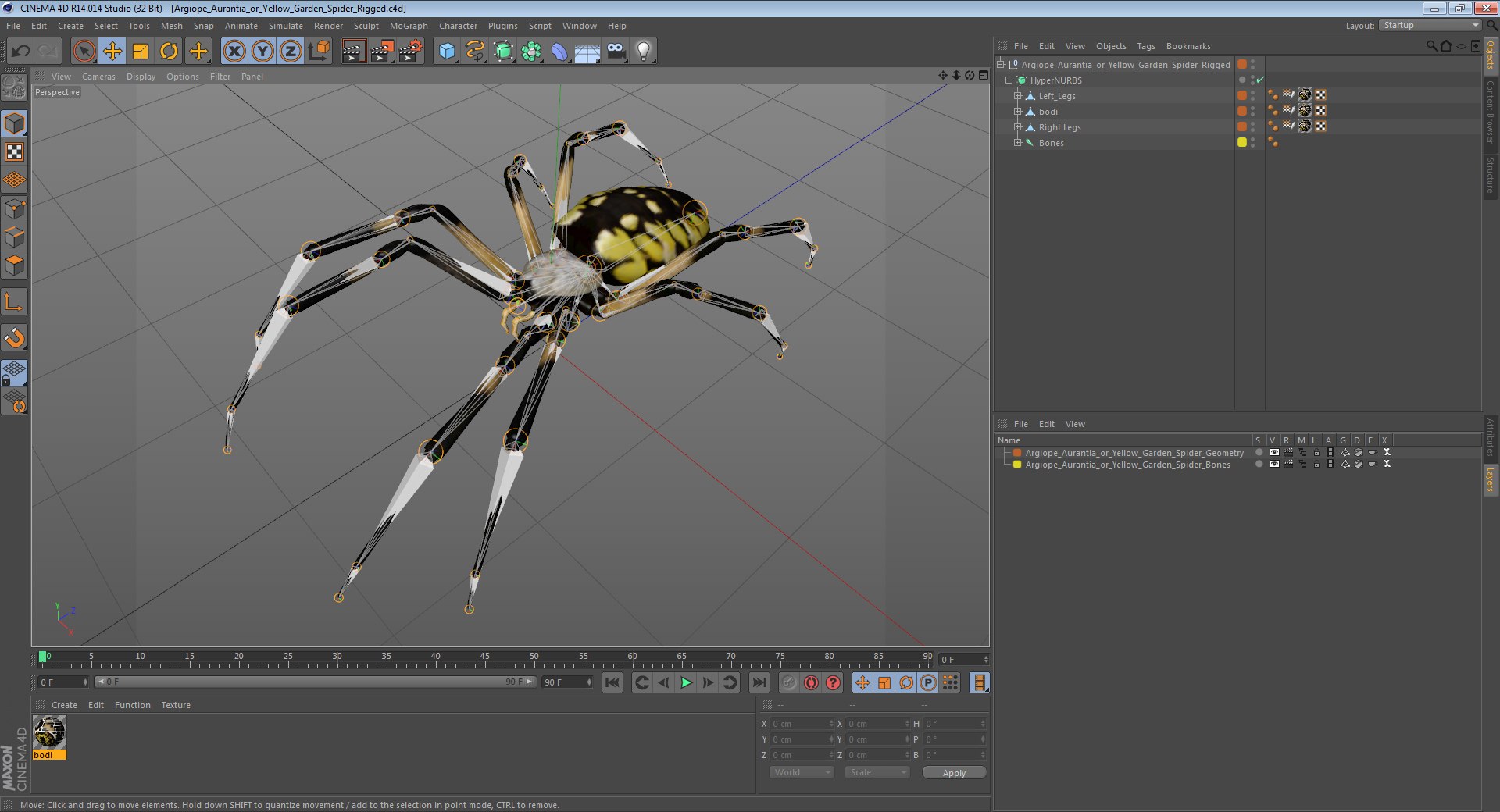Render the active view
The width and height of the screenshot is (1500, 812).
(353, 52)
